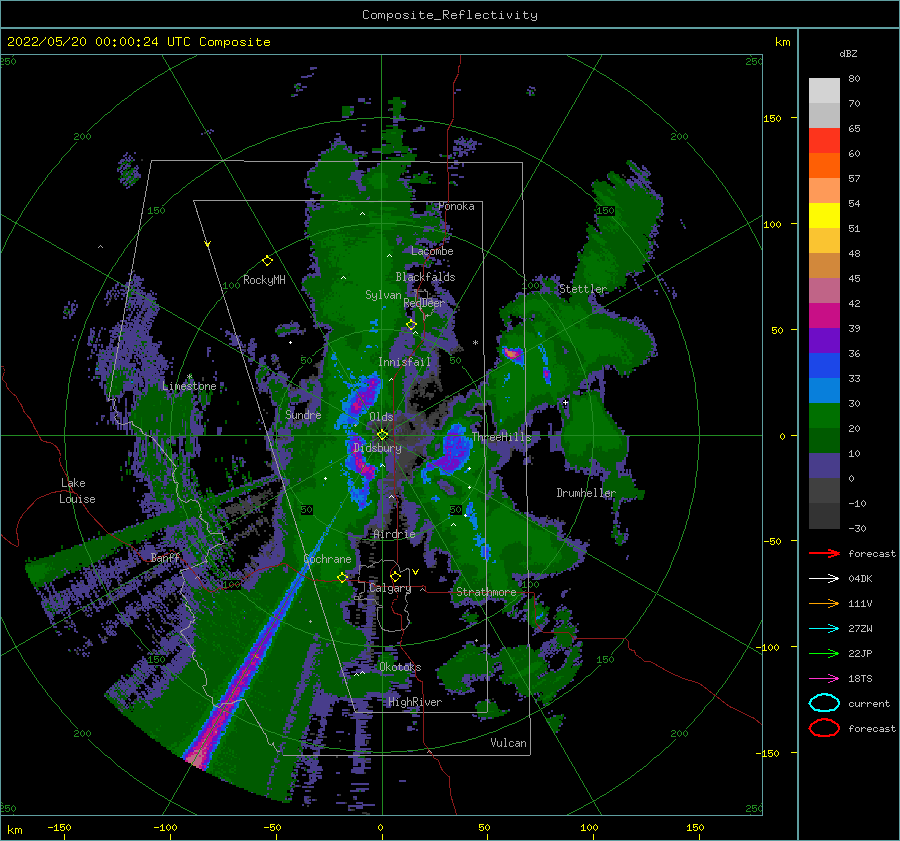
Task: Click the Blackfalds city label
Action: click(x=425, y=277)
